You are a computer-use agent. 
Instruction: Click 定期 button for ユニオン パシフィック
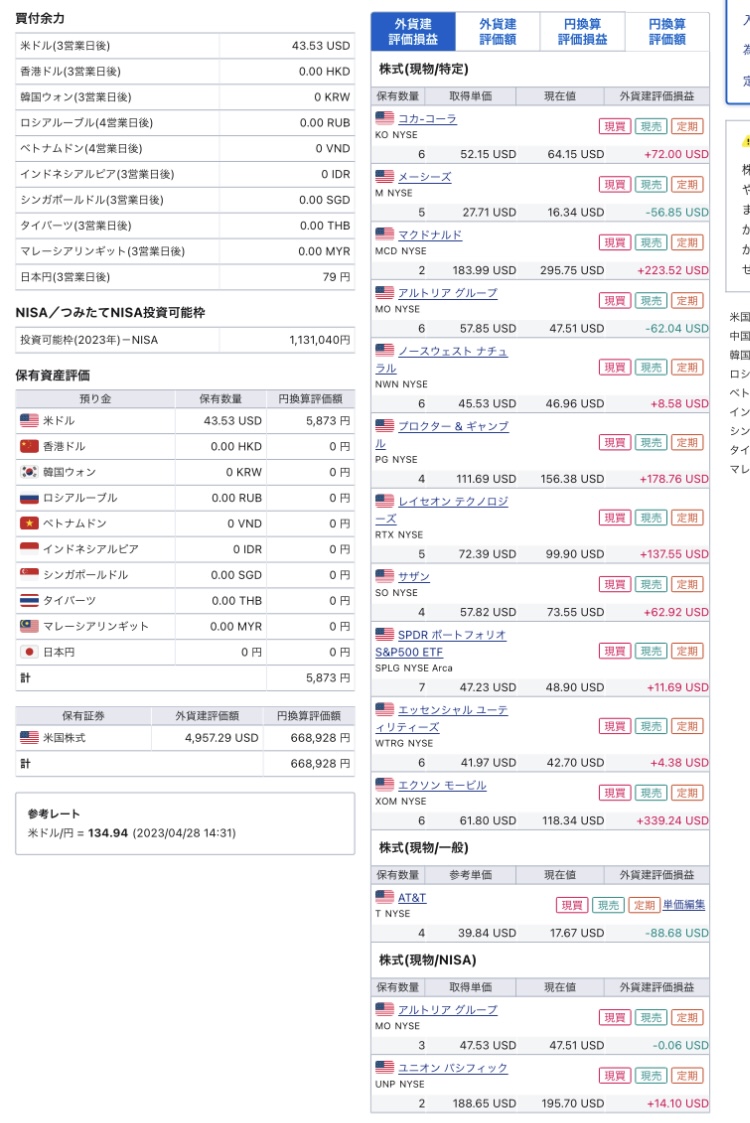pos(687,1076)
